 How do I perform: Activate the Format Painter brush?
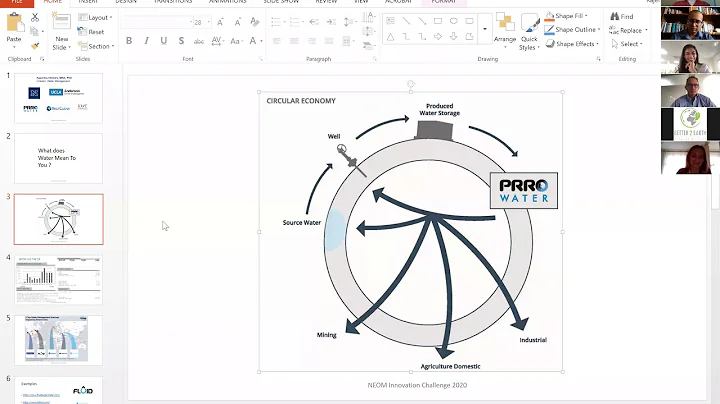[35, 45]
